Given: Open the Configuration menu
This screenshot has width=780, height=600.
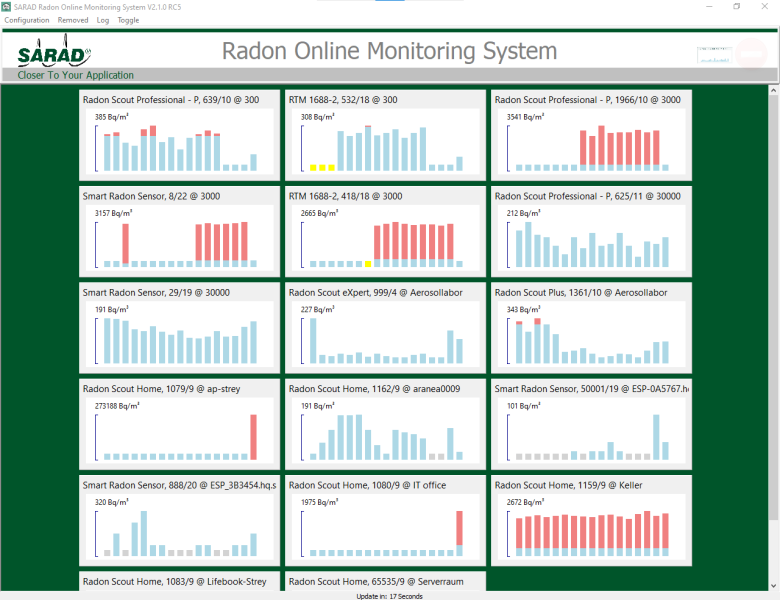Looking at the screenshot, I should (x=26, y=20).
